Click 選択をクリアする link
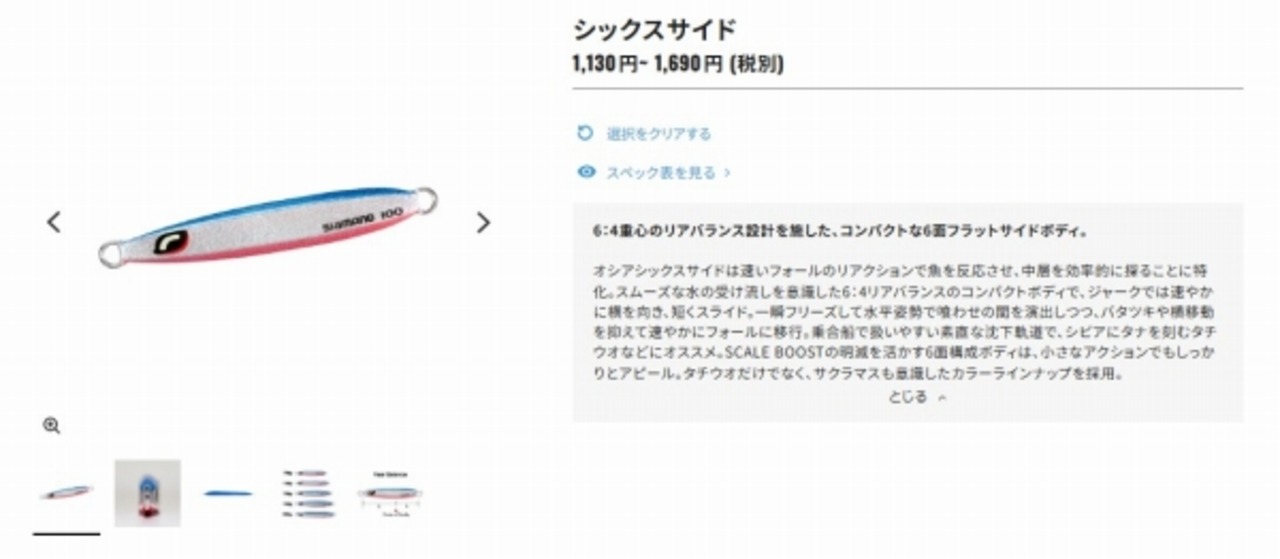Image resolution: width=1280 pixels, height=559 pixels. [659, 133]
